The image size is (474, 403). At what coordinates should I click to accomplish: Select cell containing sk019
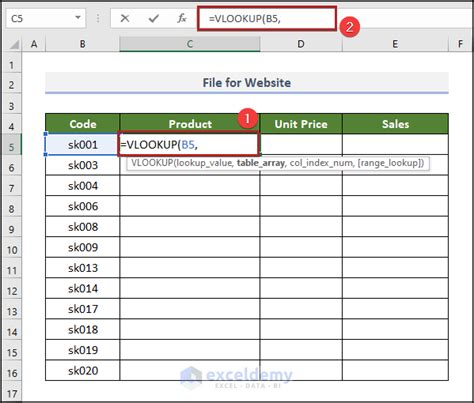(x=83, y=350)
